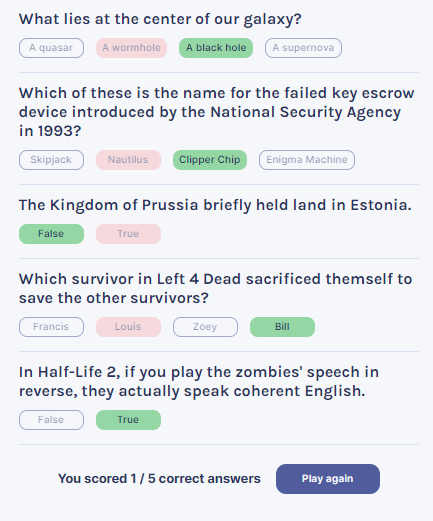Click the galaxy center question heading
Image resolution: width=433 pixels, height=521 pixels.
[160, 19]
